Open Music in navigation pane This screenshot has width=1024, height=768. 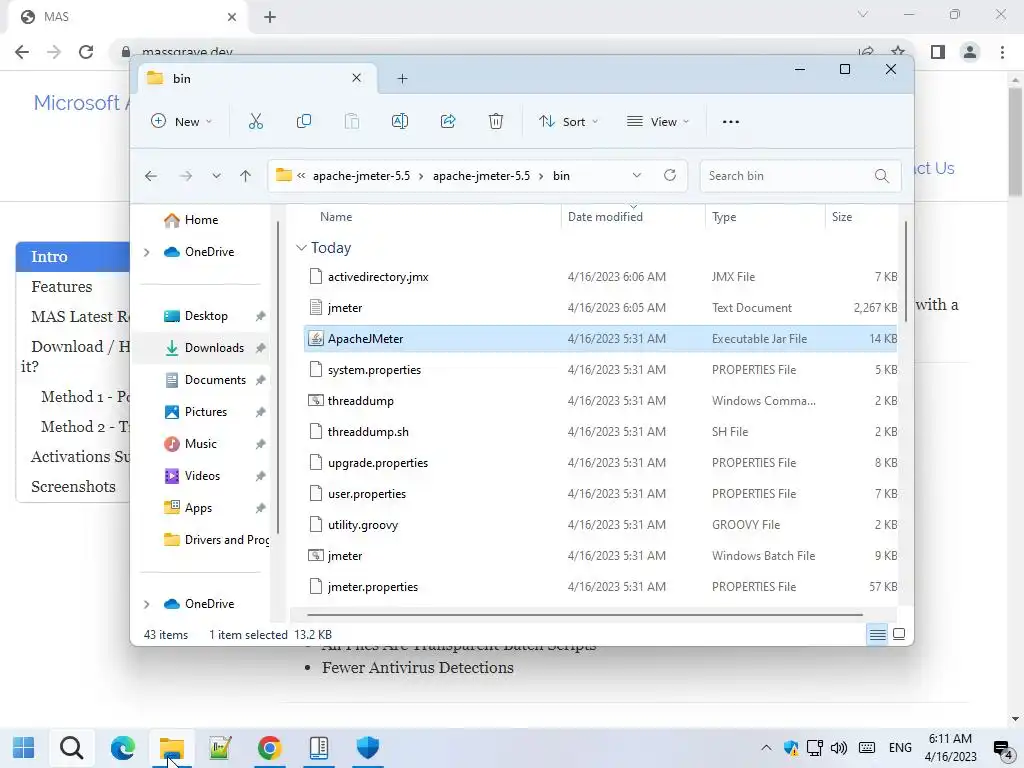(200, 444)
